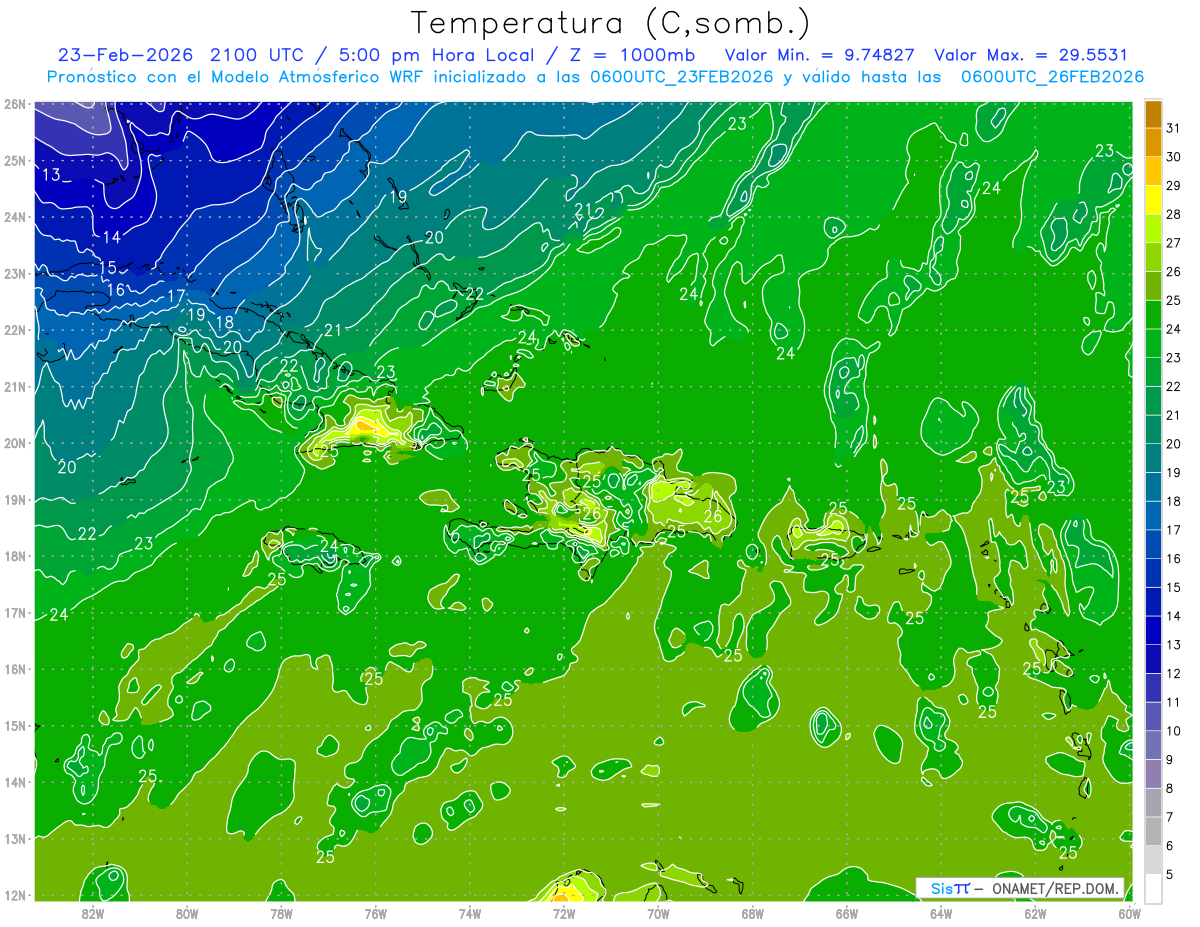Viewport: 1200px width, 927px height.
Task: Click the '26N' latitude axis label
Action: [14, 104]
